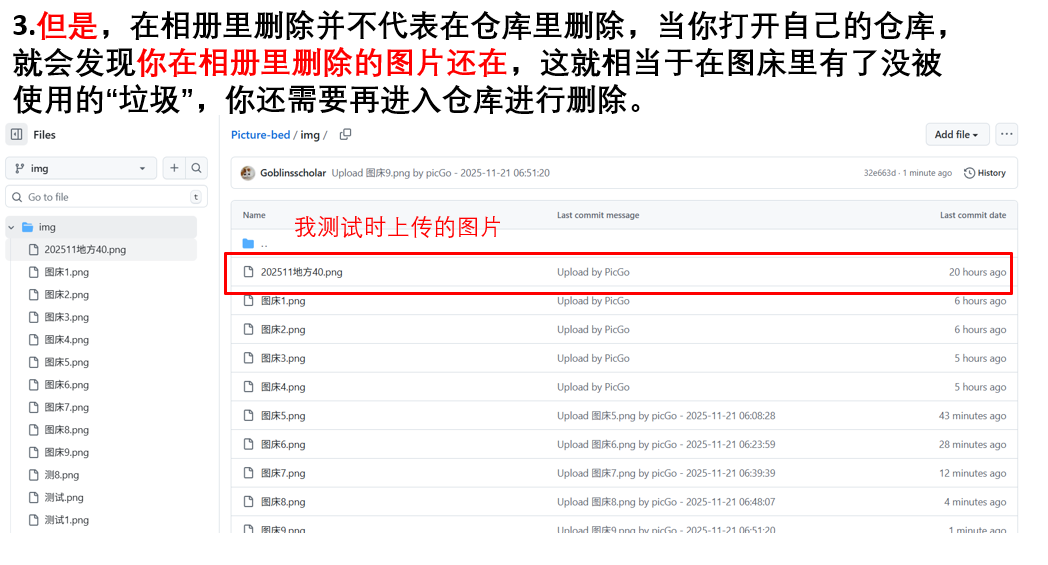Open 图床4.png in the file list
Screen dimensions: 1048x565
pyautogui.click(x=283, y=387)
